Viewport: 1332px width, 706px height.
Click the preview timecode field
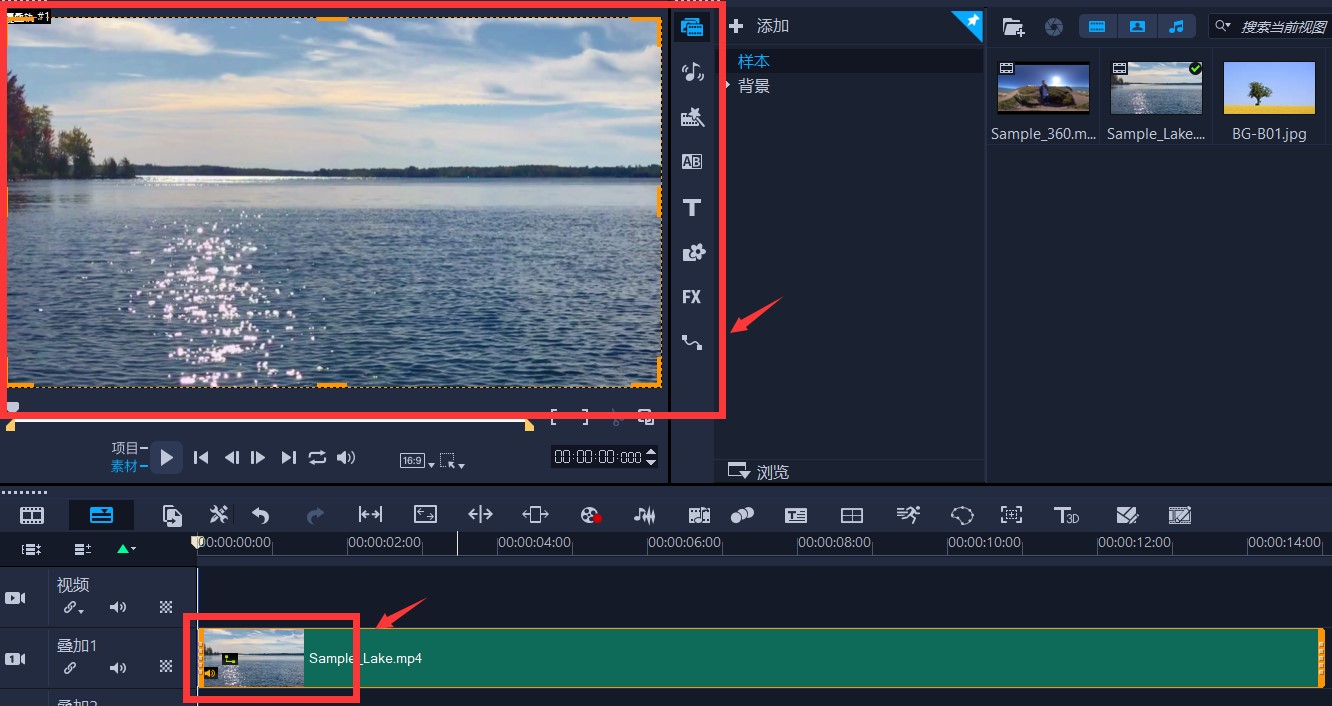point(598,457)
